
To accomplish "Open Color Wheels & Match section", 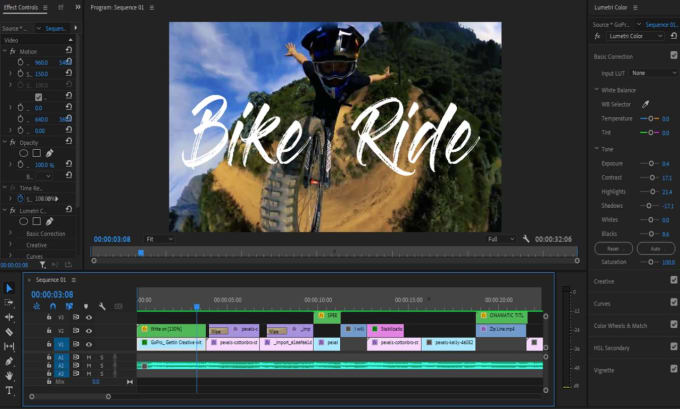I will click(x=620, y=325).
